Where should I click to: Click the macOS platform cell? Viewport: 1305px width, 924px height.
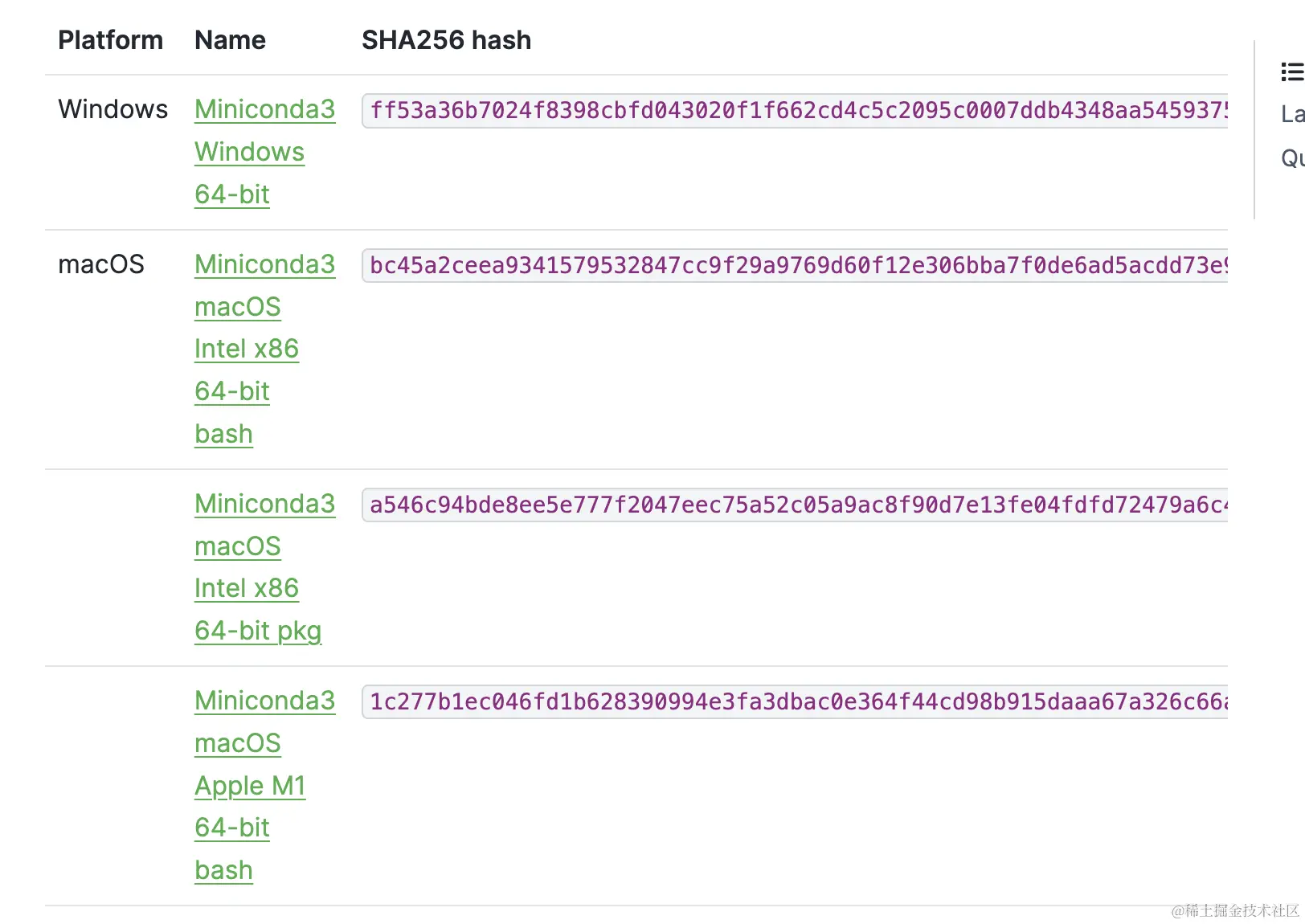[101, 264]
